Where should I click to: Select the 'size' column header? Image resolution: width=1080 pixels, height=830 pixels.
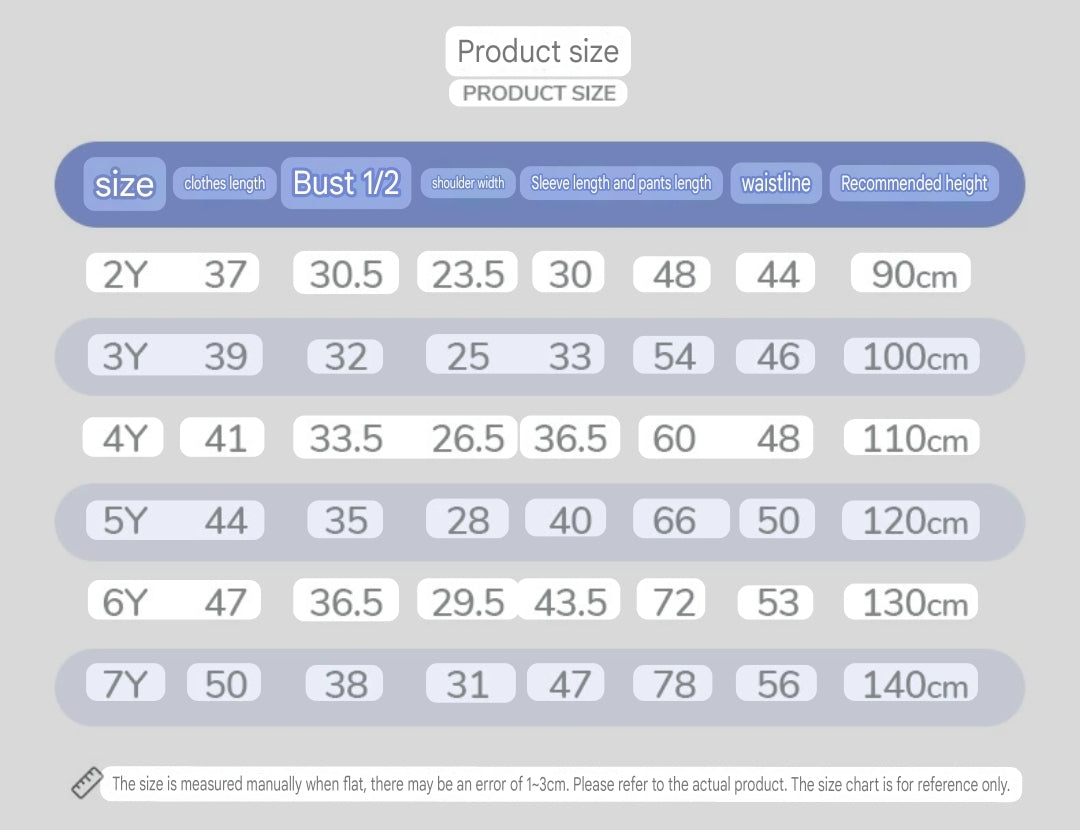click(124, 184)
